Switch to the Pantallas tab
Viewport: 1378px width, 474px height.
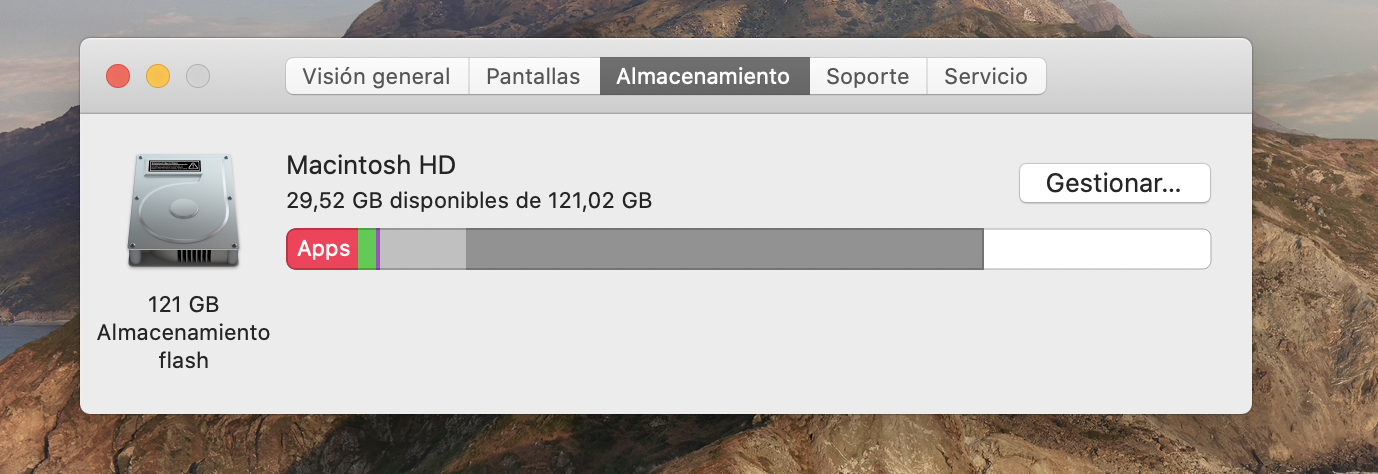click(533, 76)
